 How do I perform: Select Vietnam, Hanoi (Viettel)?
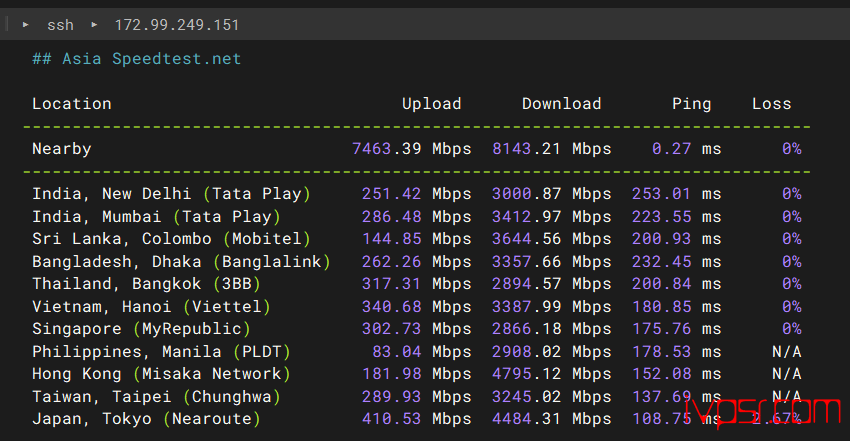[151, 307]
